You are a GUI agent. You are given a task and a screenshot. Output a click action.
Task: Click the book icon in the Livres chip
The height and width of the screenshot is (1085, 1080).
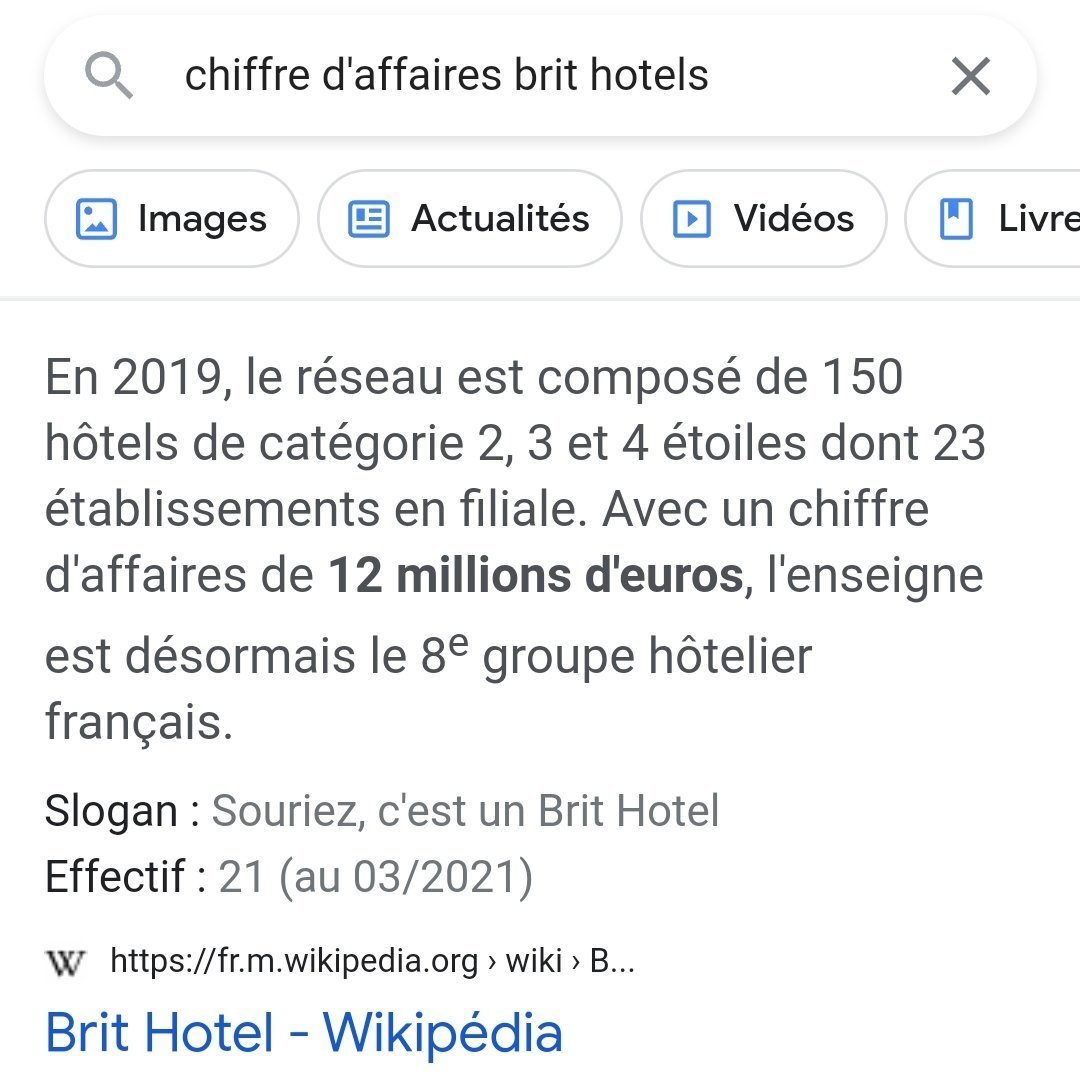coord(956,219)
